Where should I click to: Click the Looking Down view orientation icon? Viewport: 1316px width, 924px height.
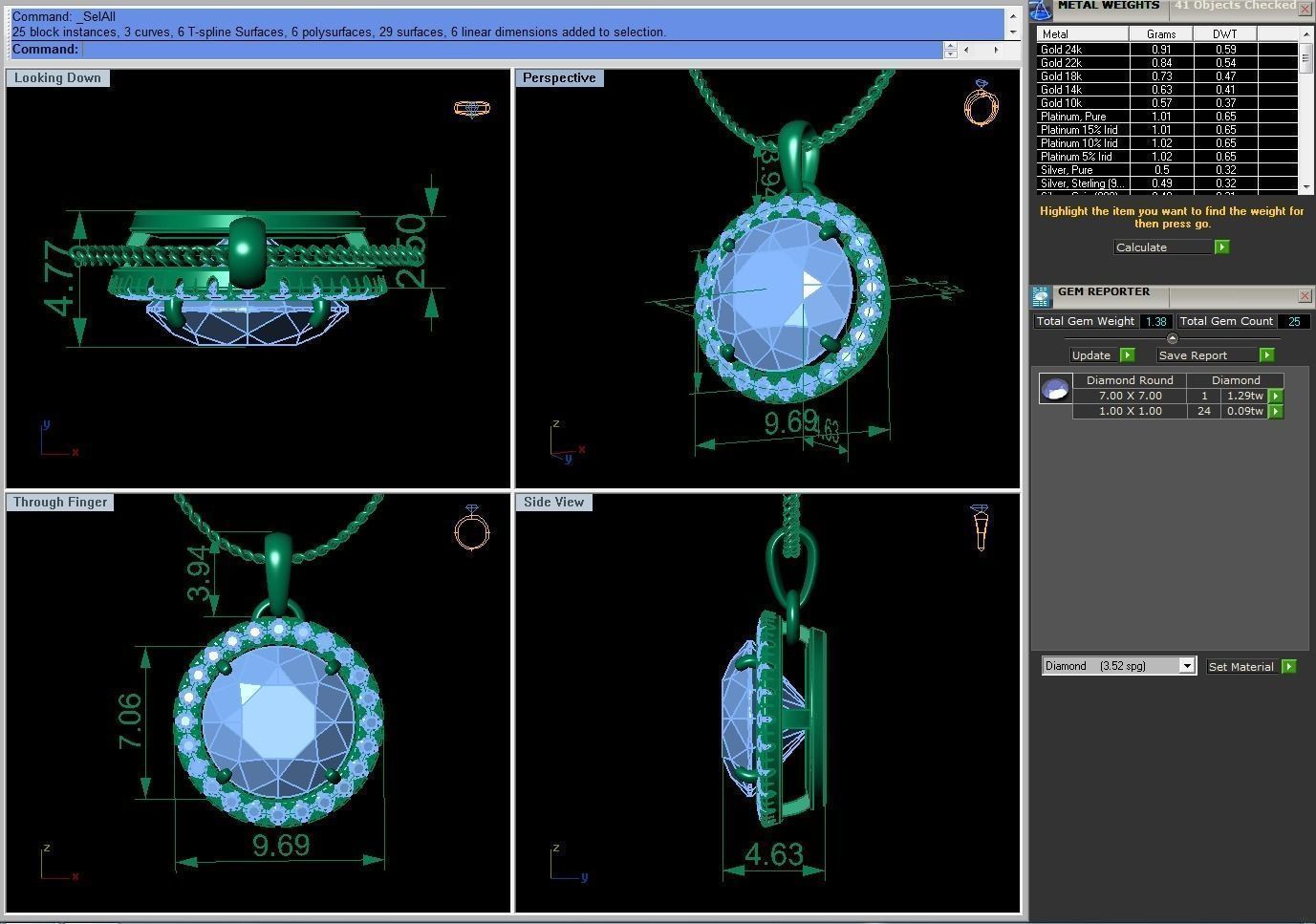(x=471, y=108)
